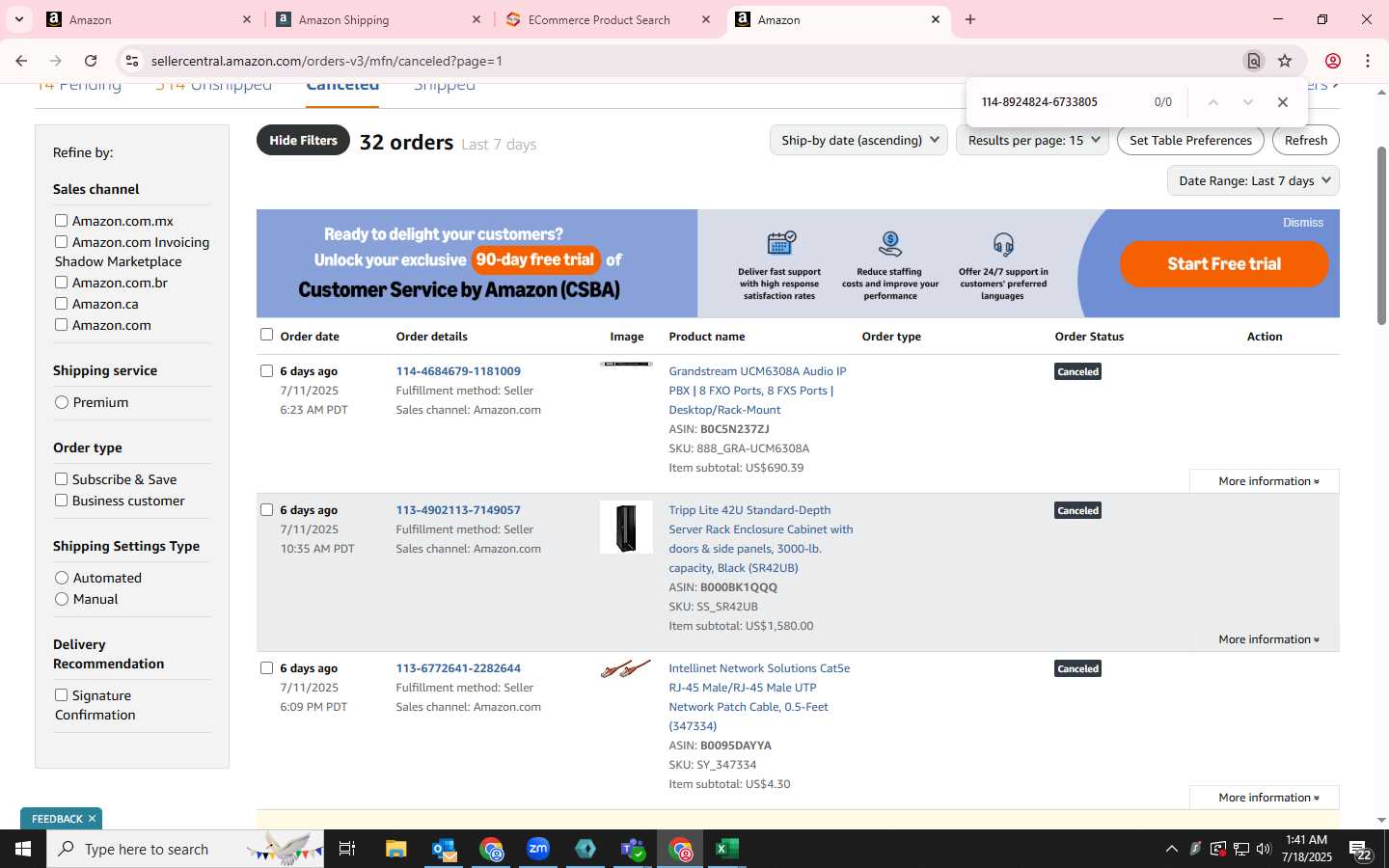Open order 114-4684679-1181009 details
1389x868 pixels.
coord(458,371)
